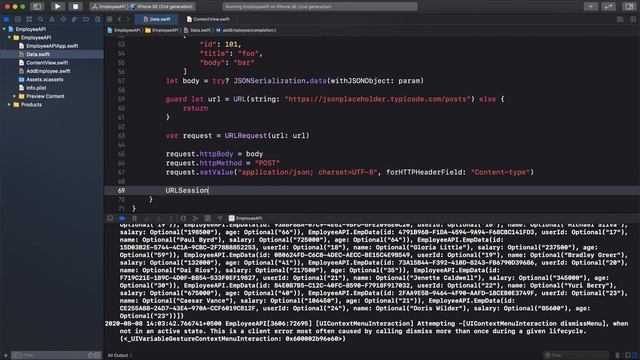Open the addEmployee(completion:) method breadcrumb
This screenshot has width=640, height=360.
pyautogui.click(x=246, y=30)
